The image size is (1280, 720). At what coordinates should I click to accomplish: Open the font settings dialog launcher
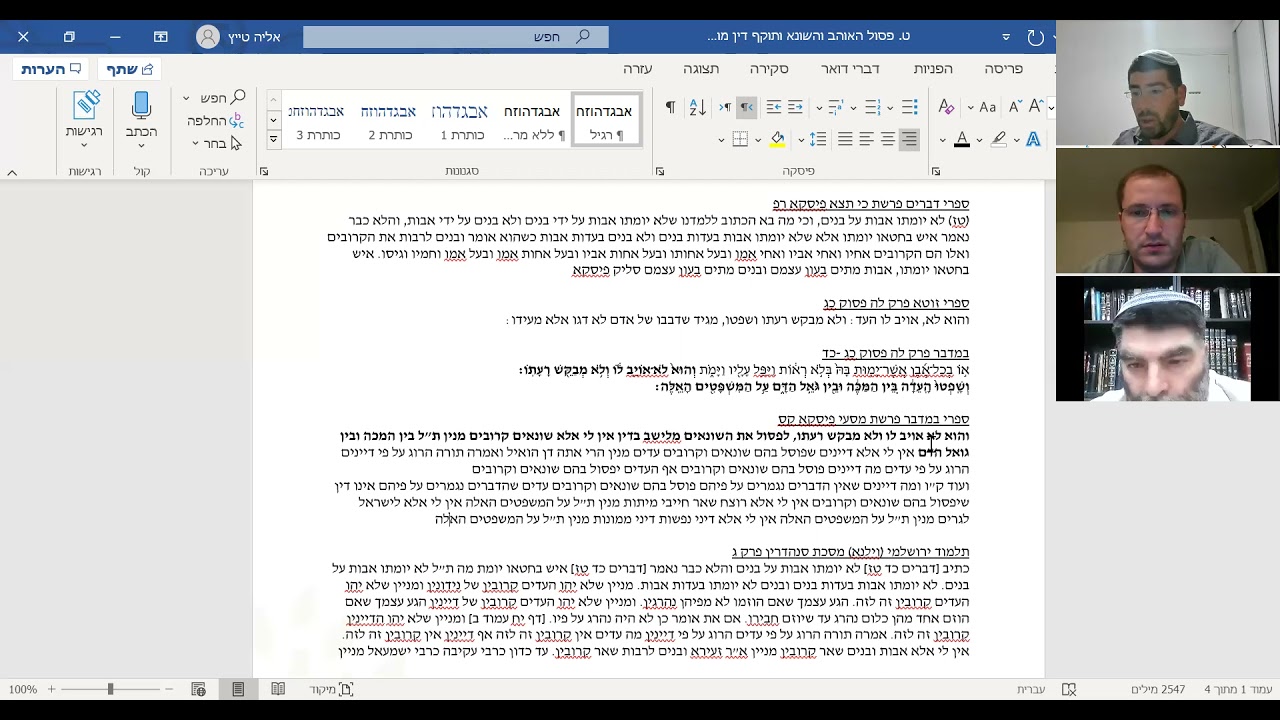[936, 172]
